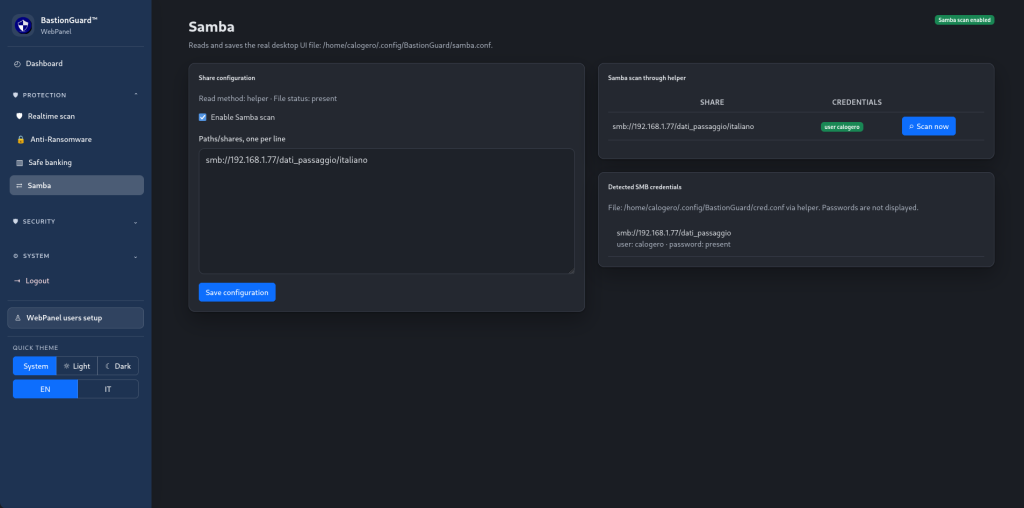Screen dimensions: 1024x508
Task: Click the Samba arrows icon
Action: (20, 185)
